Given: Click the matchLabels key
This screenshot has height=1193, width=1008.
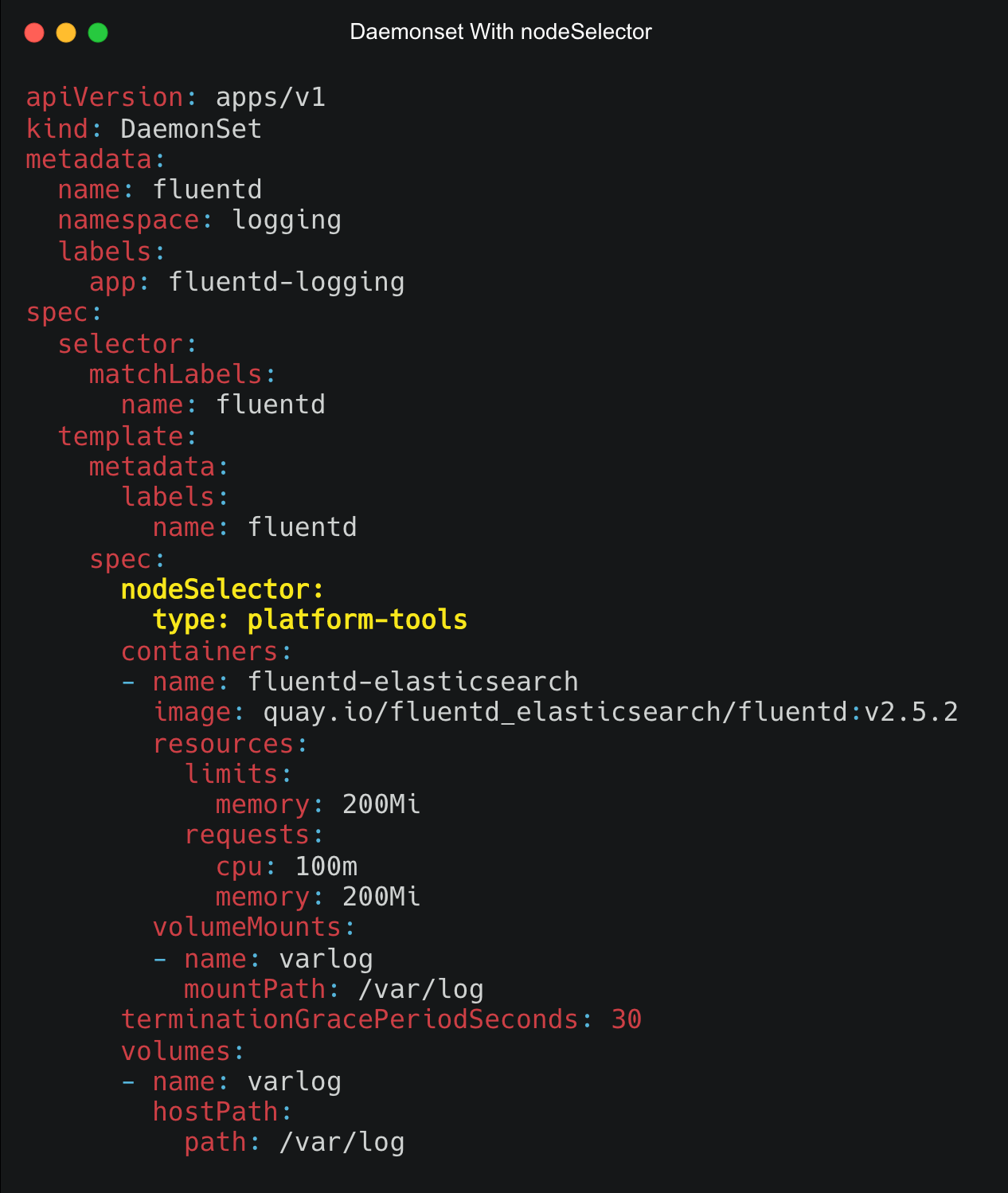Looking at the screenshot, I should tap(176, 374).
